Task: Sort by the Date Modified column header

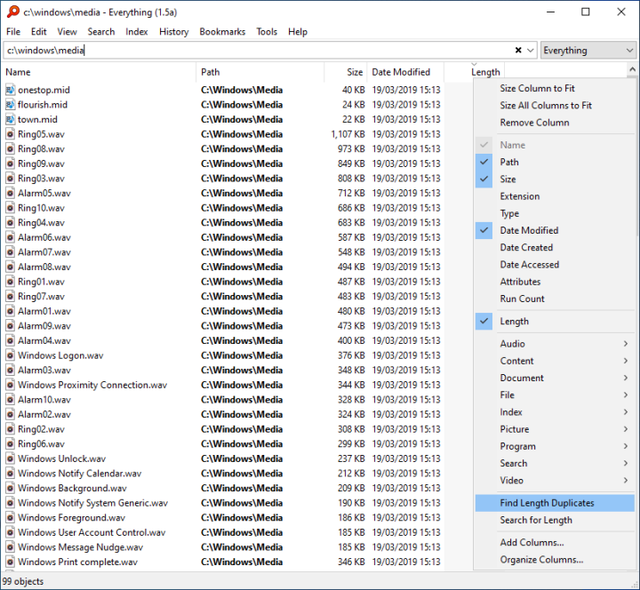Action: pos(405,72)
